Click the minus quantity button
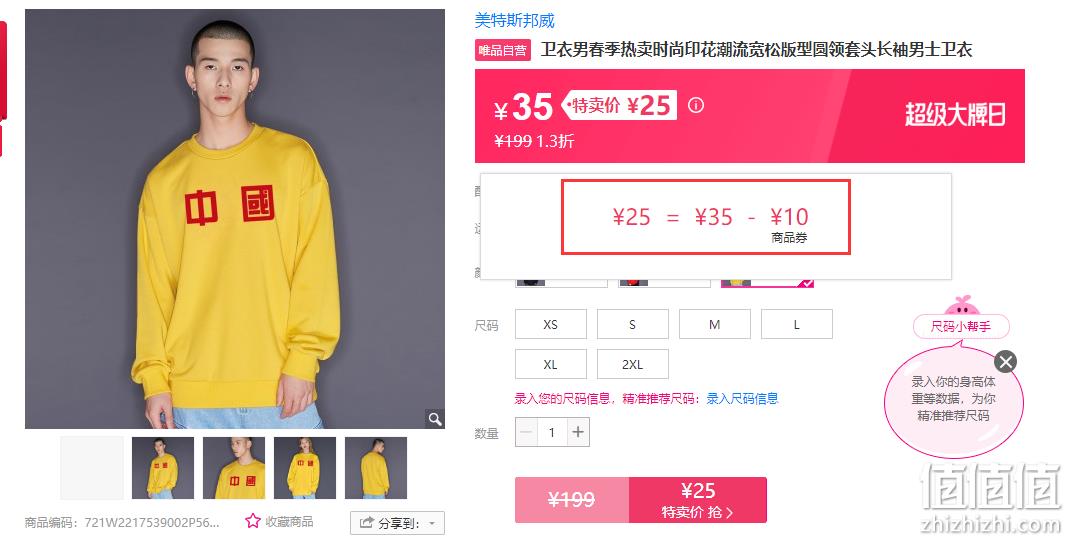The height and width of the screenshot is (542, 1070). click(526, 432)
